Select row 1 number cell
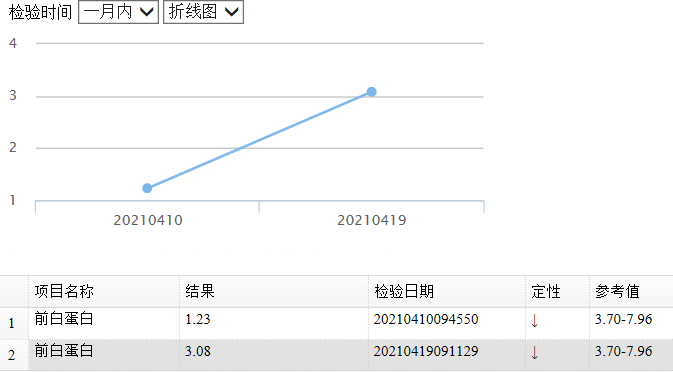 14,323
